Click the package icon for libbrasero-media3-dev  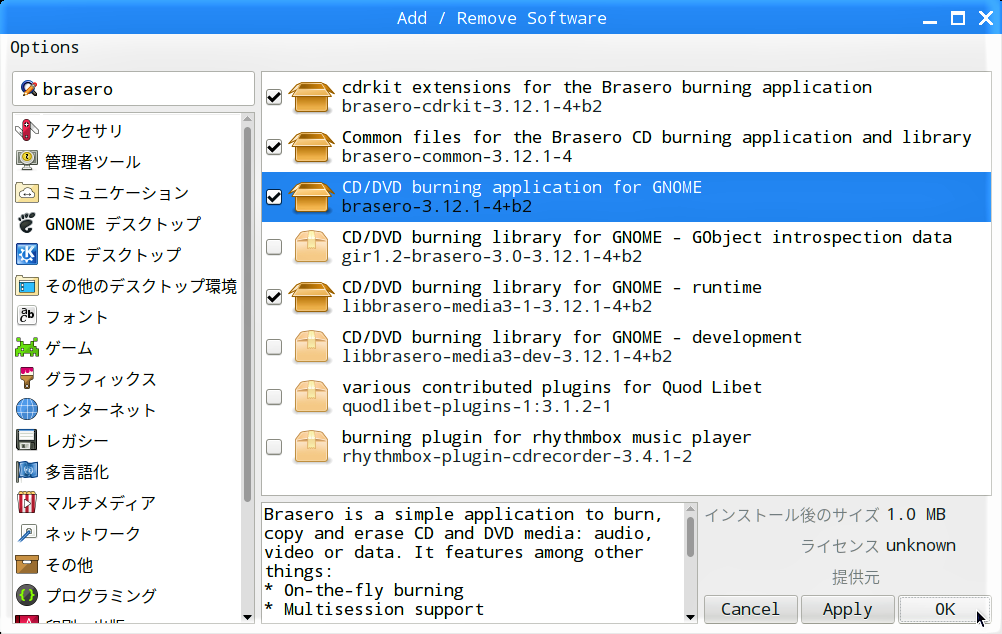pos(311,347)
